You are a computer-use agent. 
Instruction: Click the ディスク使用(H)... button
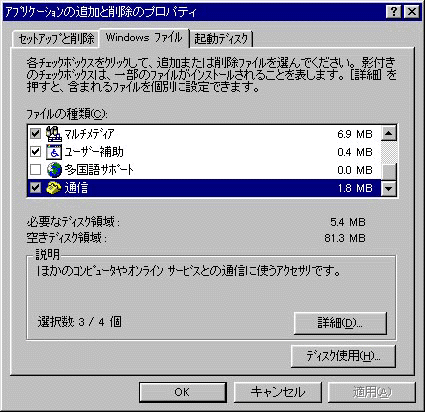pos(343,356)
